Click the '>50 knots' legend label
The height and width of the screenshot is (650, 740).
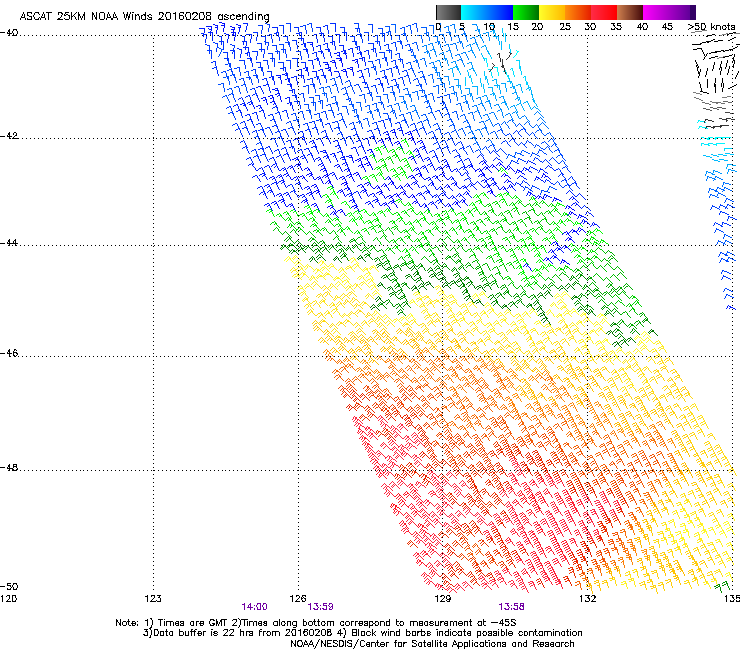tap(711, 26)
